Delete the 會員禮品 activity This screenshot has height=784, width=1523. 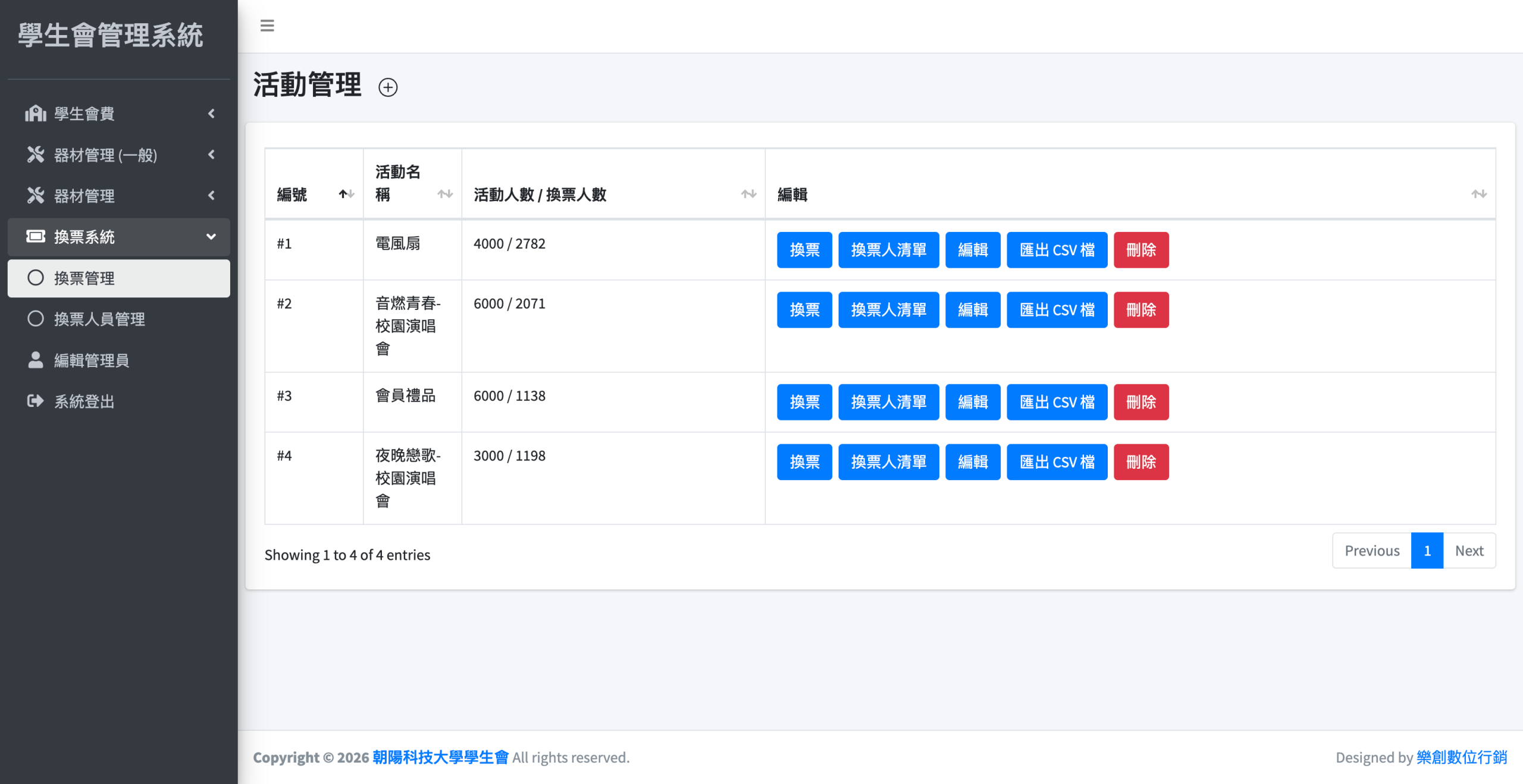1140,402
